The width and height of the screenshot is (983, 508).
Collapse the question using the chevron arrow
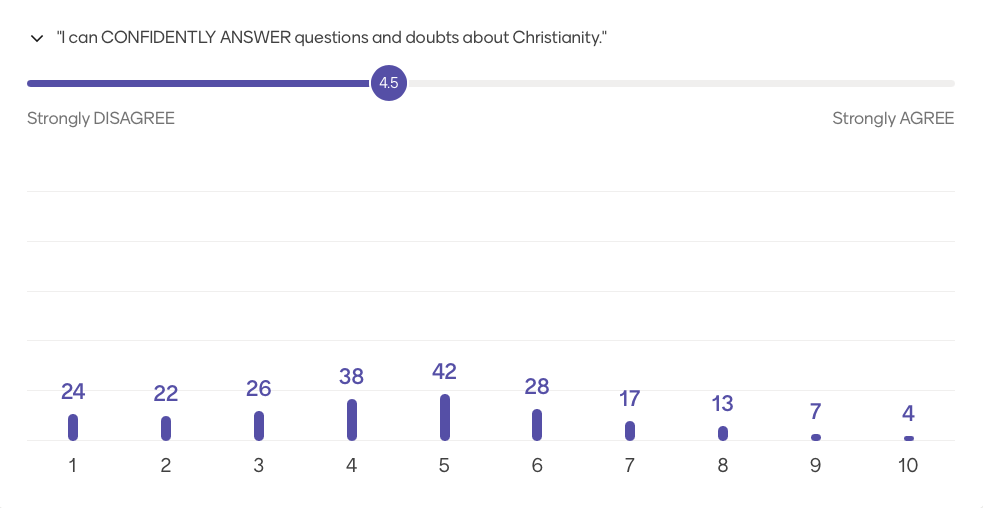coord(38,39)
